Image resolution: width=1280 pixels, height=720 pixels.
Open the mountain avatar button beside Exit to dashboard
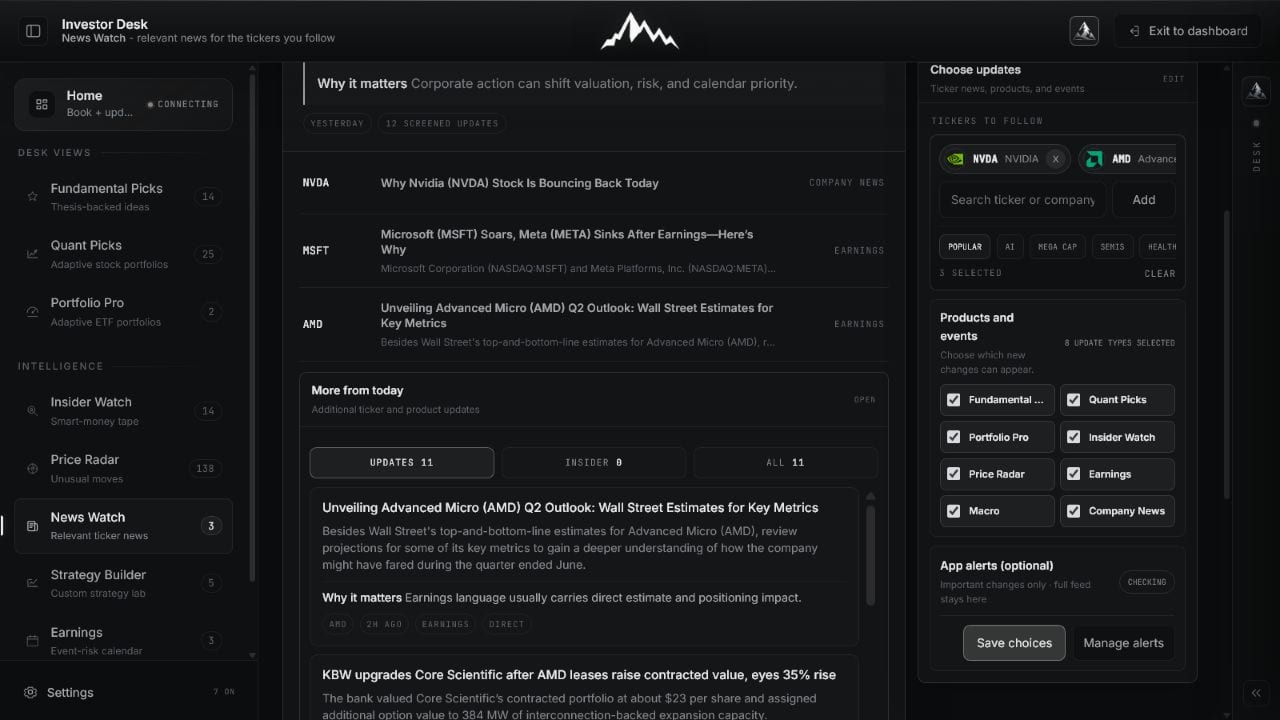pos(1084,31)
